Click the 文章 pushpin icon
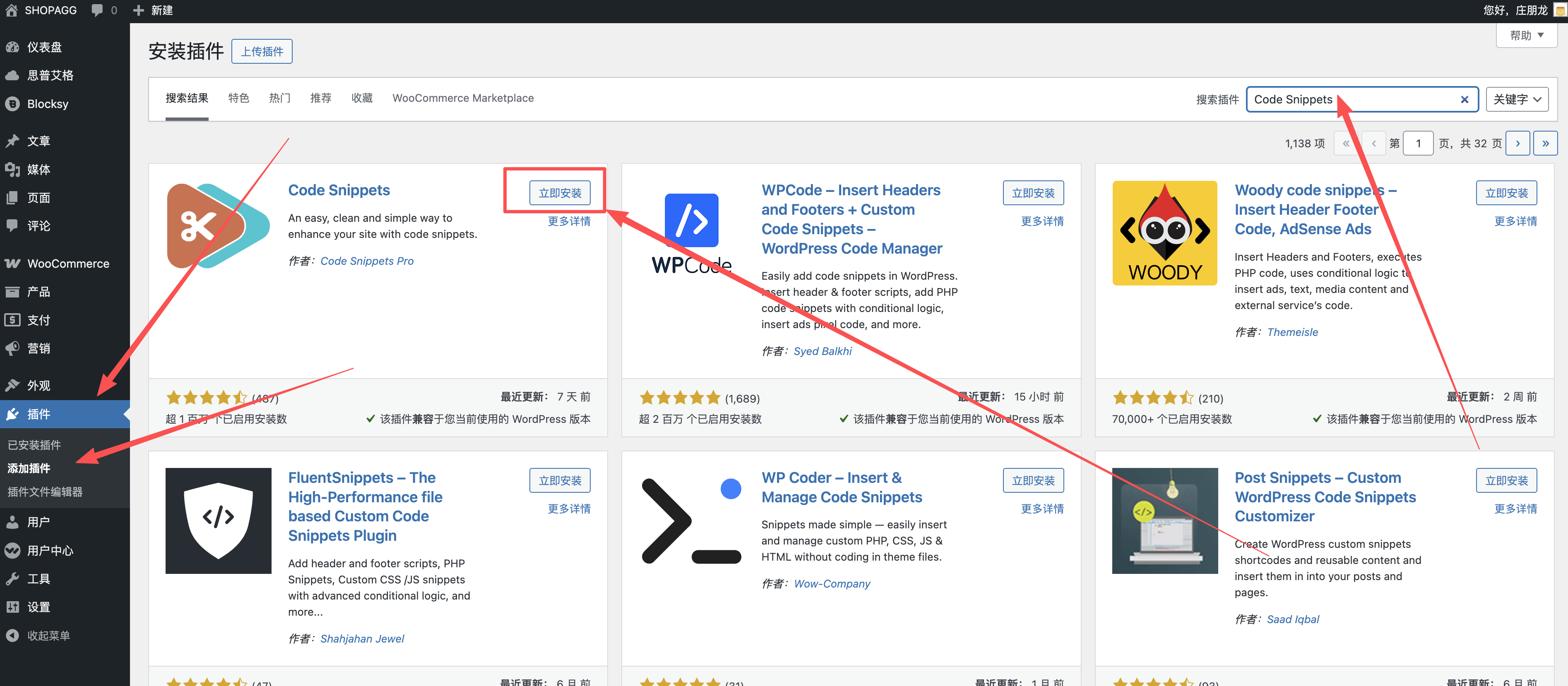The height and width of the screenshot is (686, 1568). point(12,141)
